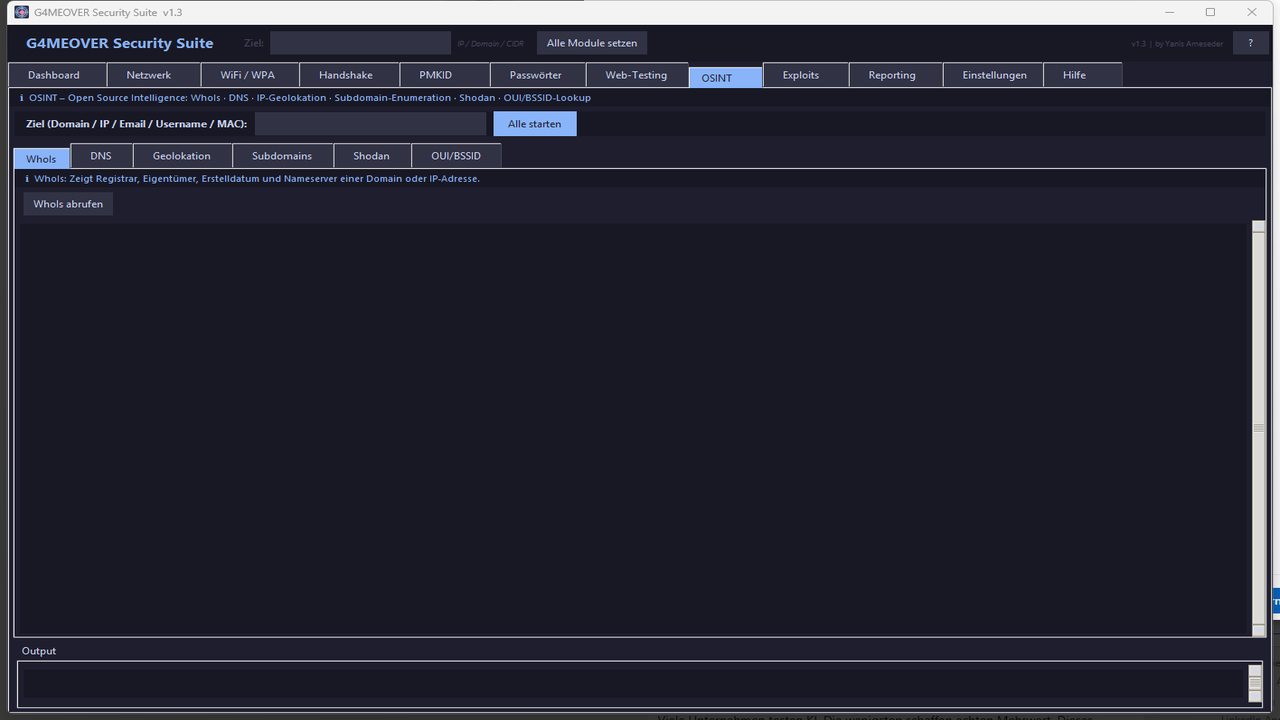Open the Passwörter tab
This screenshot has width=1280, height=720.
click(536, 75)
